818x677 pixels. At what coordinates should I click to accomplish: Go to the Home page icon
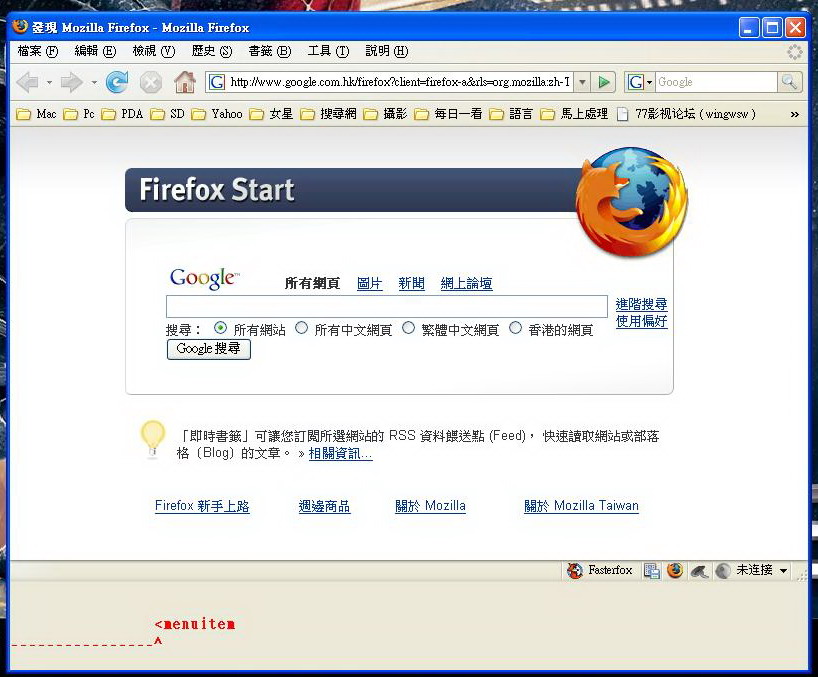click(x=185, y=82)
